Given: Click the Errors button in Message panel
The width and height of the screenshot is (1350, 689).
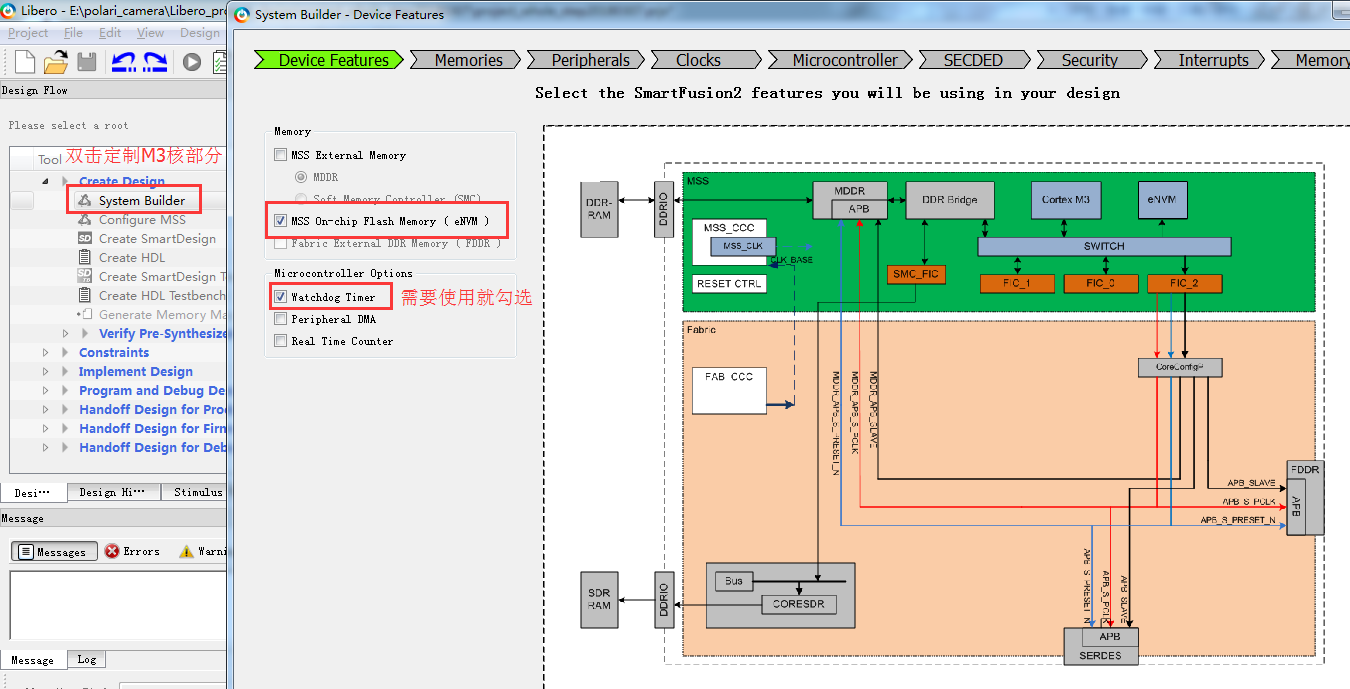Looking at the screenshot, I should (x=135, y=551).
